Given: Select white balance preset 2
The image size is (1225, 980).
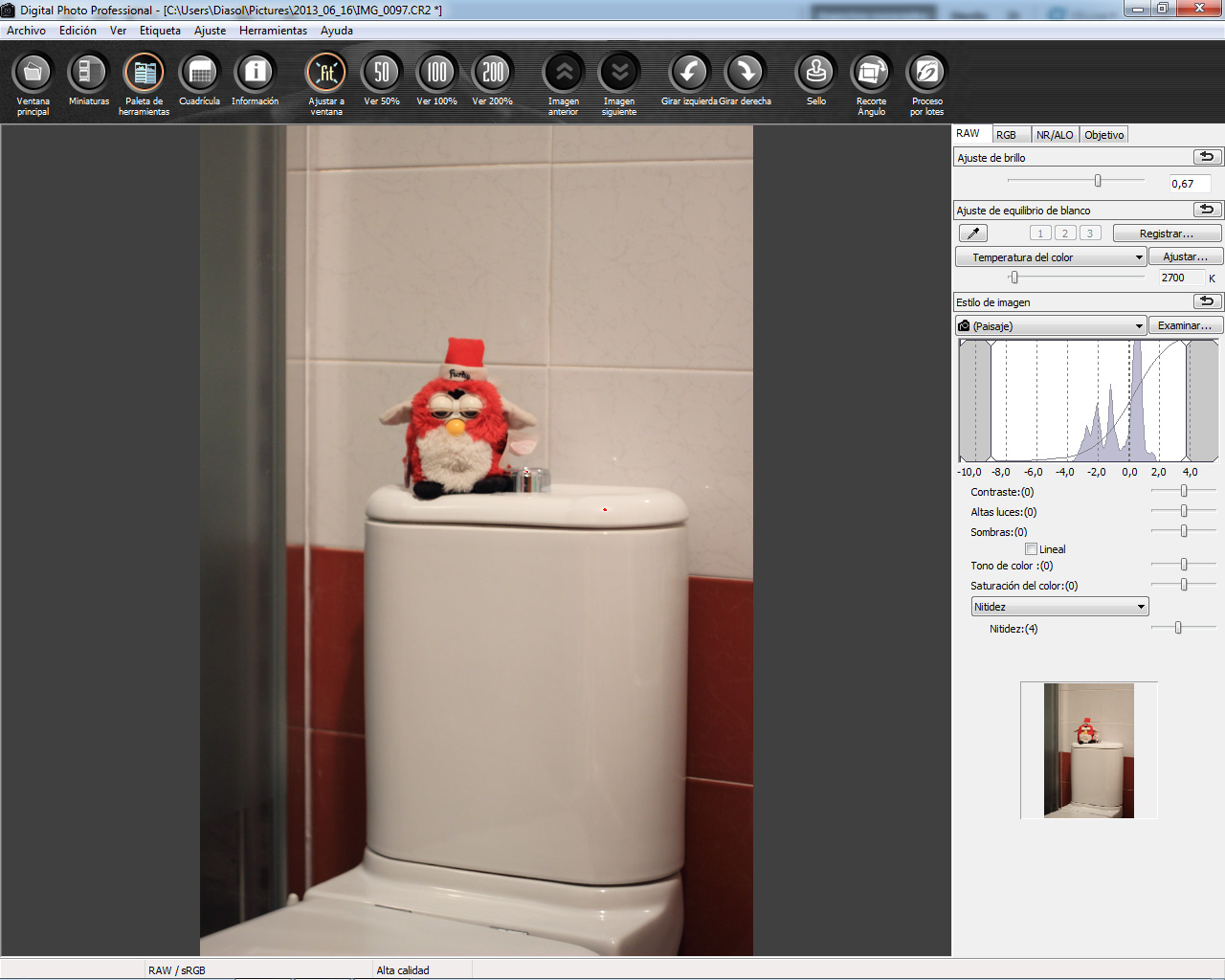Looking at the screenshot, I should (1065, 234).
